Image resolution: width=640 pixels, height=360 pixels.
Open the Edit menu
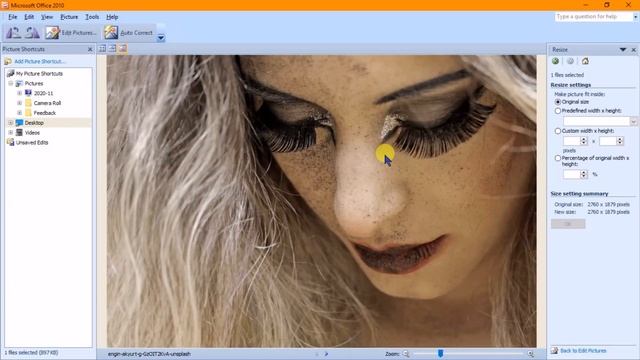29,17
